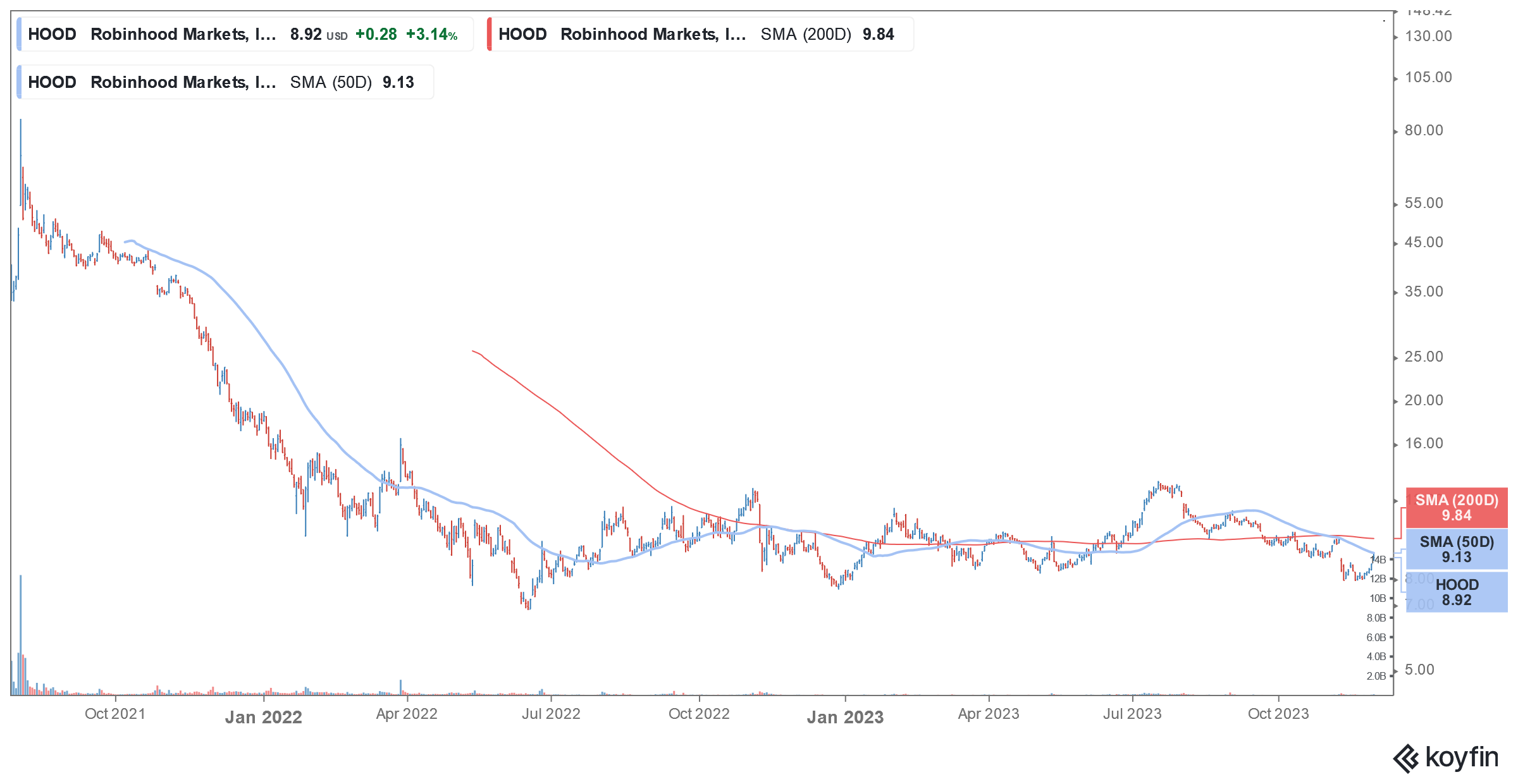
Task: Open the koyfin logo link
Action: (1446, 757)
